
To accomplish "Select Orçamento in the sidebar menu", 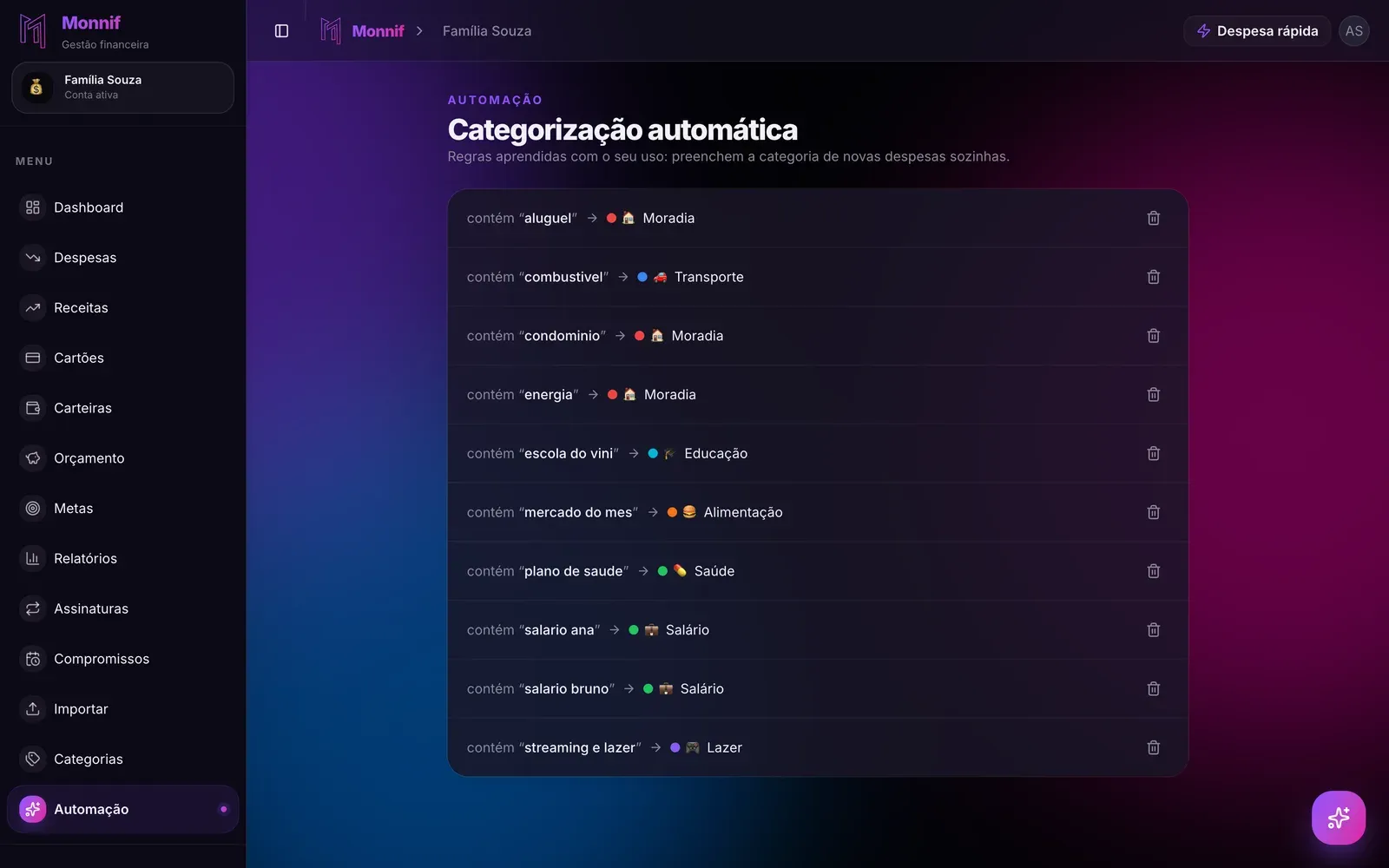I will tap(122, 458).
